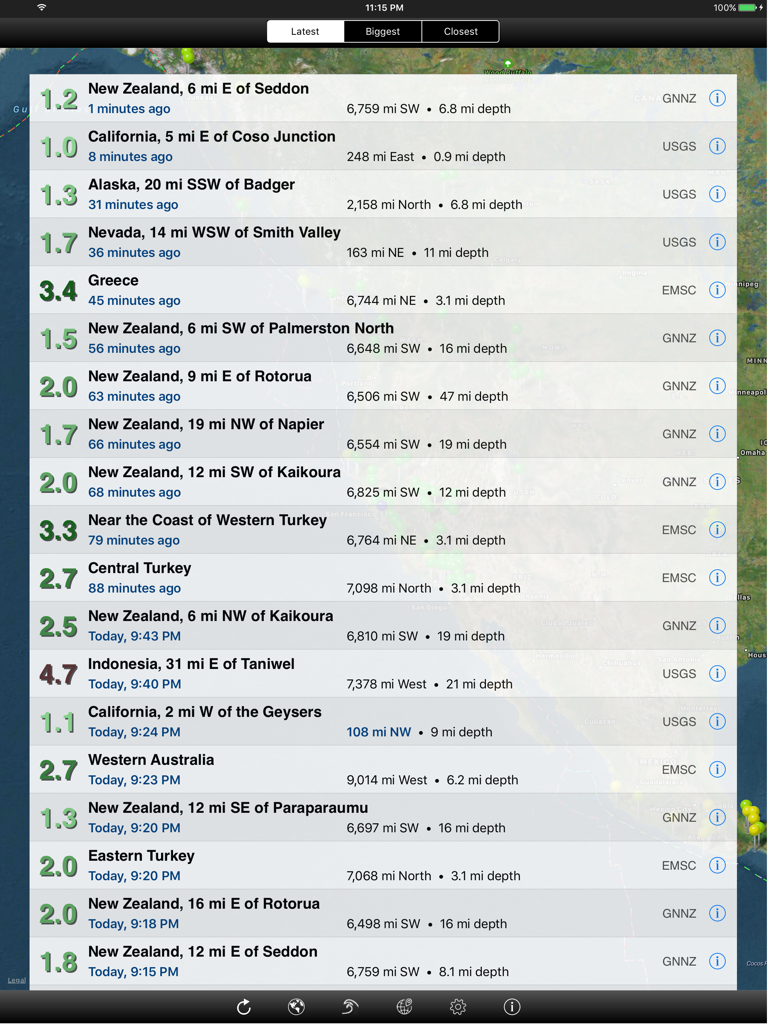The width and height of the screenshot is (768, 1024).
Task: Select the Latest tab
Action: [x=305, y=31]
